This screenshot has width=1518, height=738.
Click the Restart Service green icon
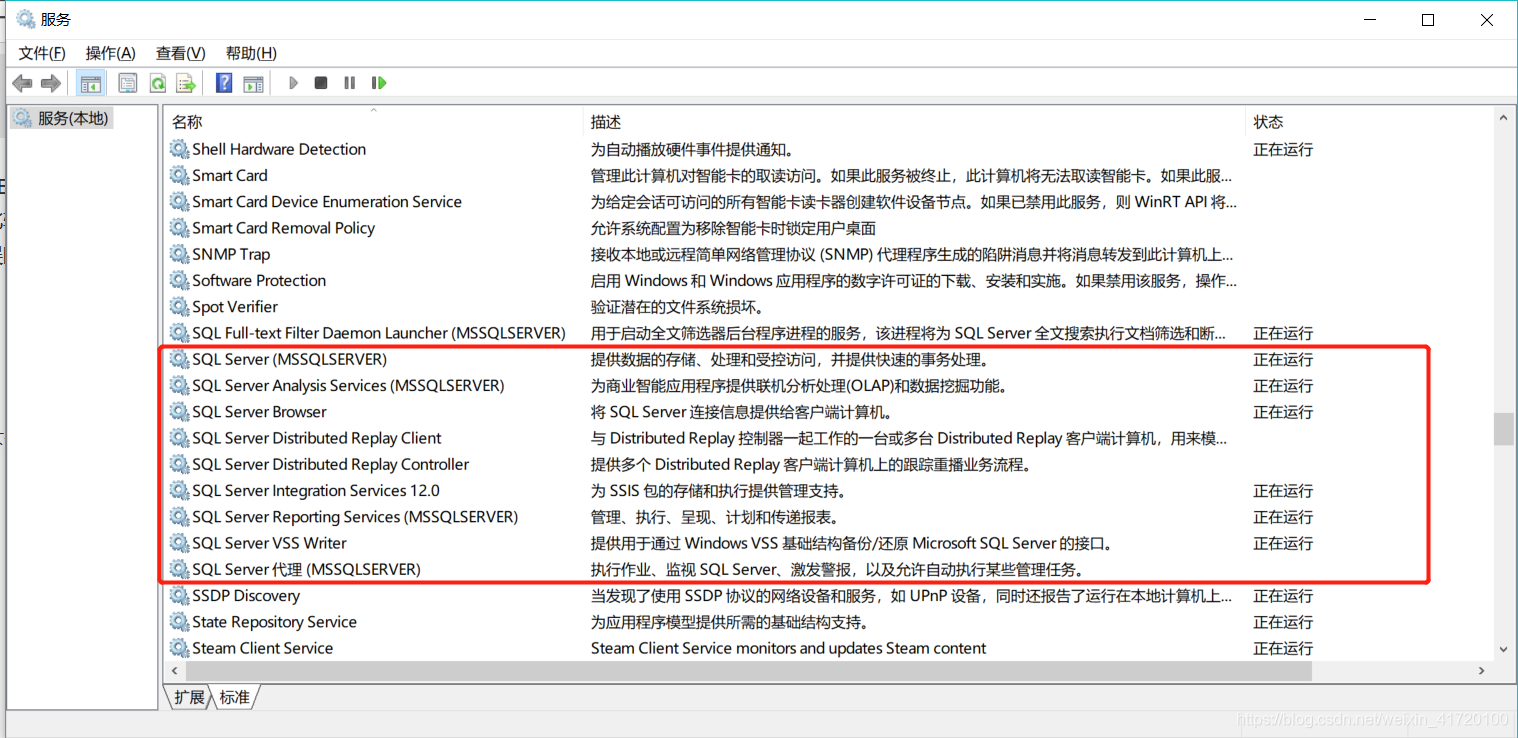point(379,83)
